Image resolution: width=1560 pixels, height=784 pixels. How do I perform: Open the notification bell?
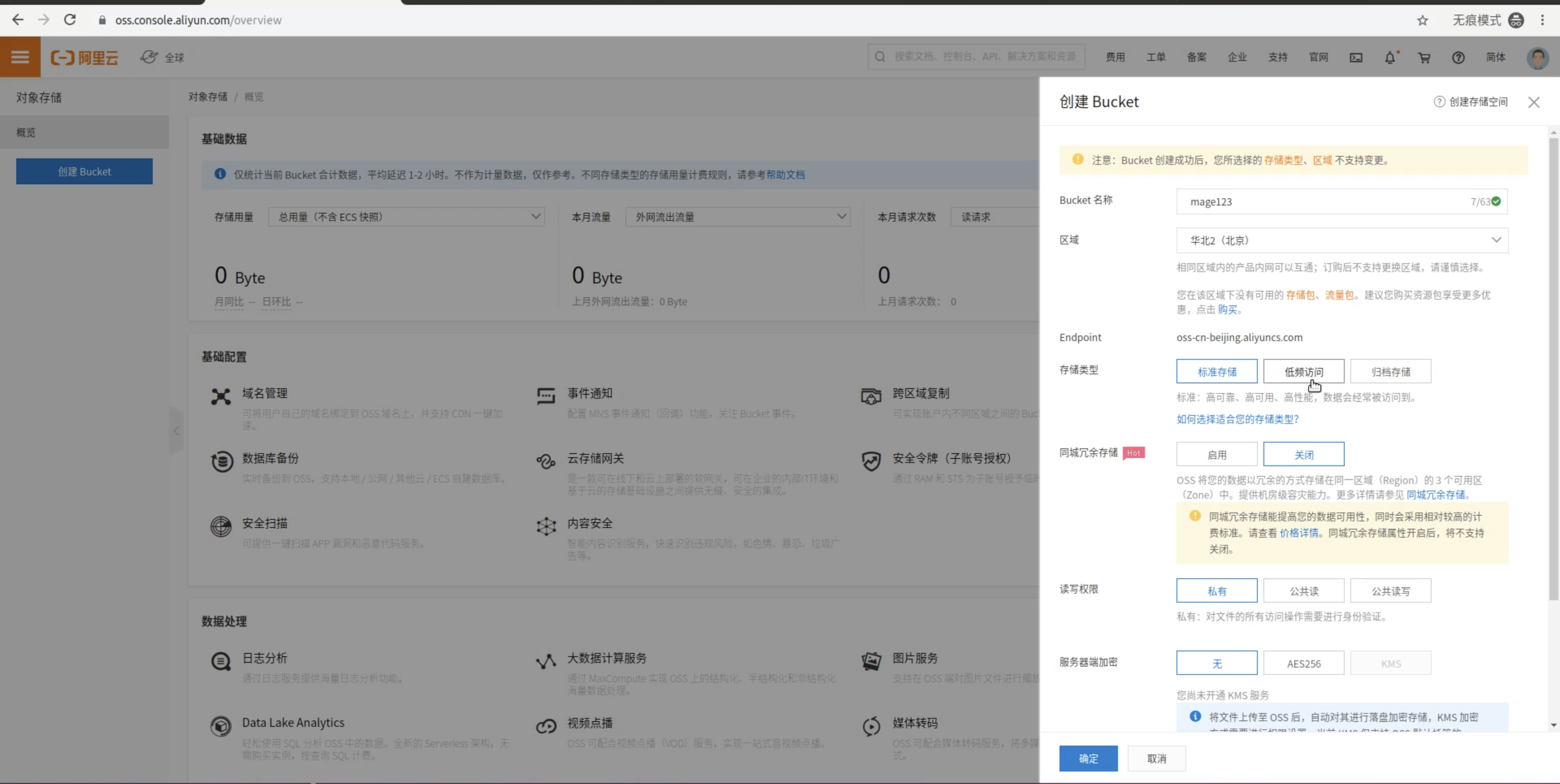click(x=1390, y=57)
